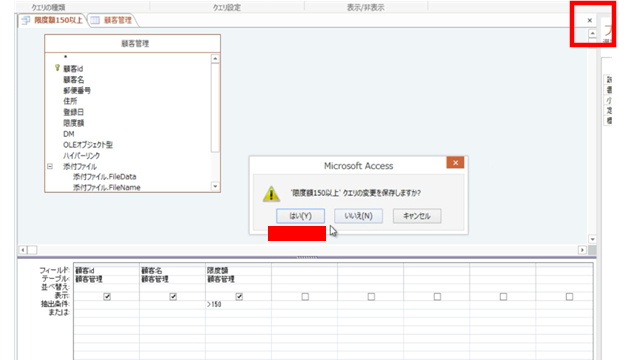Click 並べ替え cell under 顧客id column
The width and height of the screenshot is (640, 360).
107,287
